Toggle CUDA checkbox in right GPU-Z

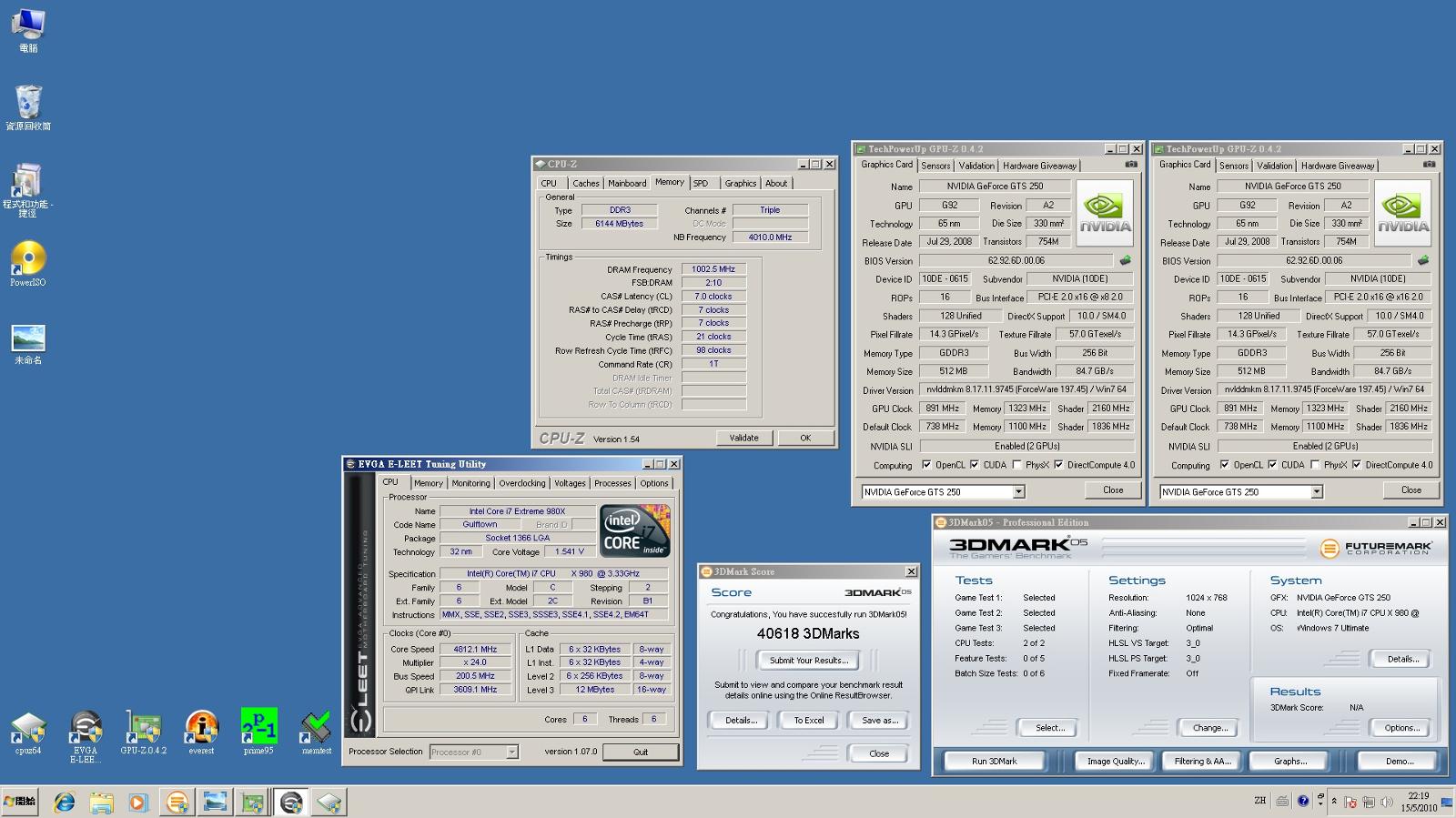coord(1273,465)
